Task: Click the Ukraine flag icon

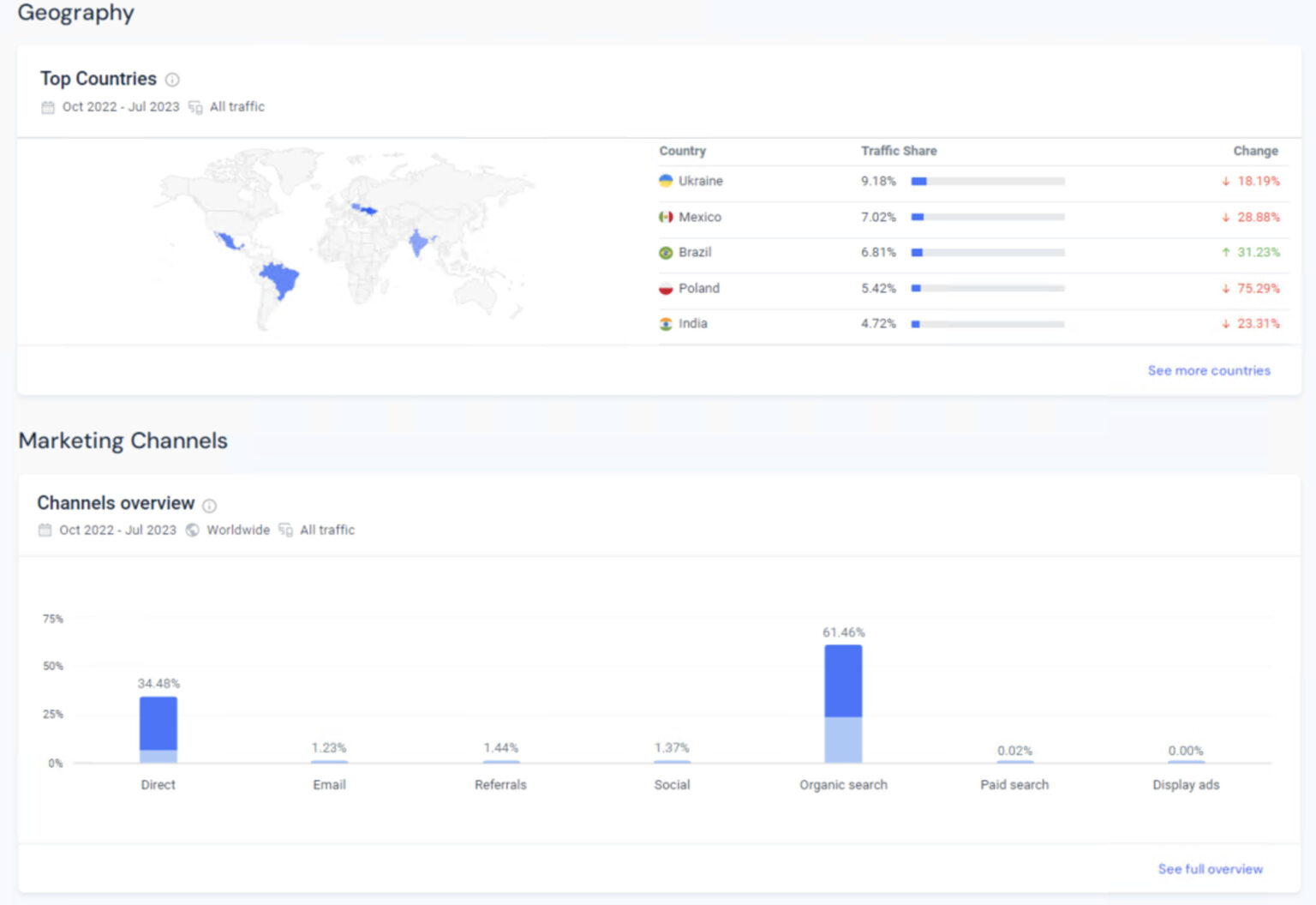Action: click(666, 181)
